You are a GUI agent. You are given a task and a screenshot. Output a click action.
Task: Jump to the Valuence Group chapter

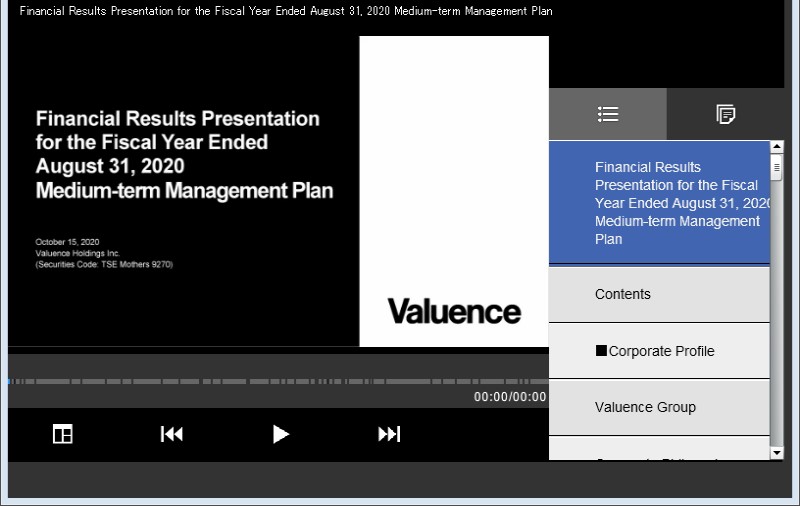pyautogui.click(x=659, y=407)
